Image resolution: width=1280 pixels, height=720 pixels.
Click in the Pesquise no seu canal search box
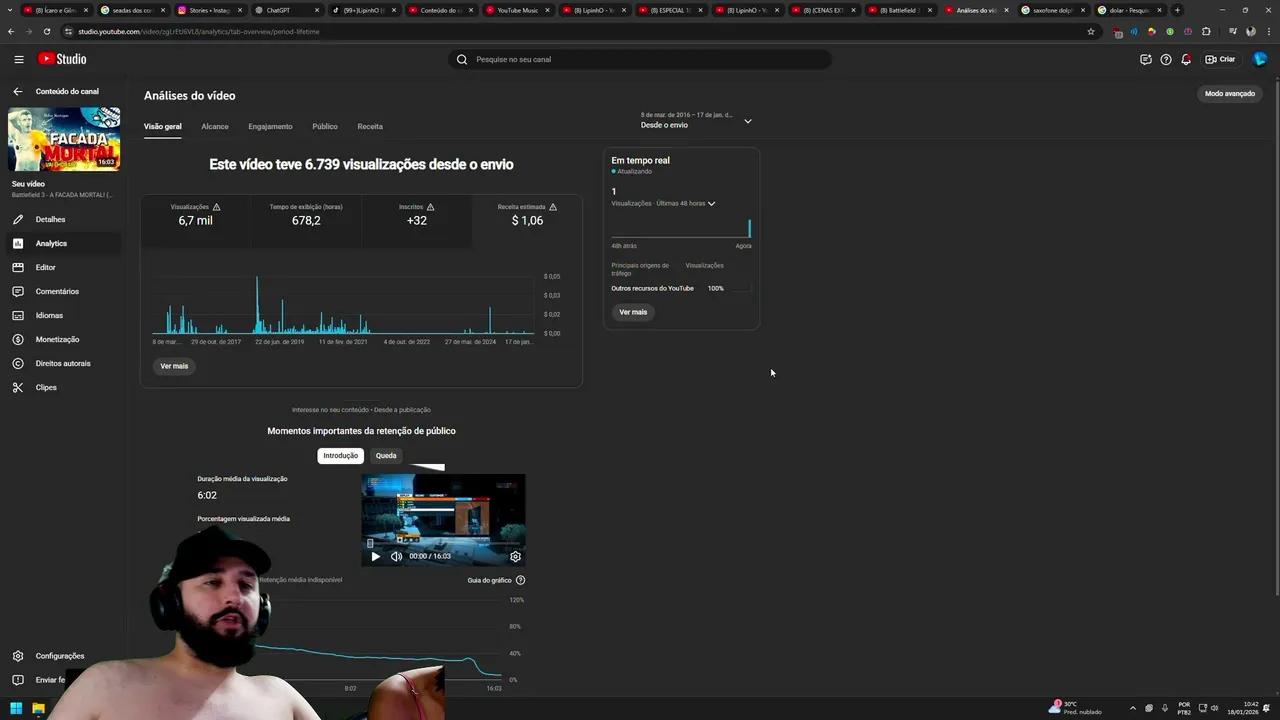pyautogui.click(x=640, y=59)
